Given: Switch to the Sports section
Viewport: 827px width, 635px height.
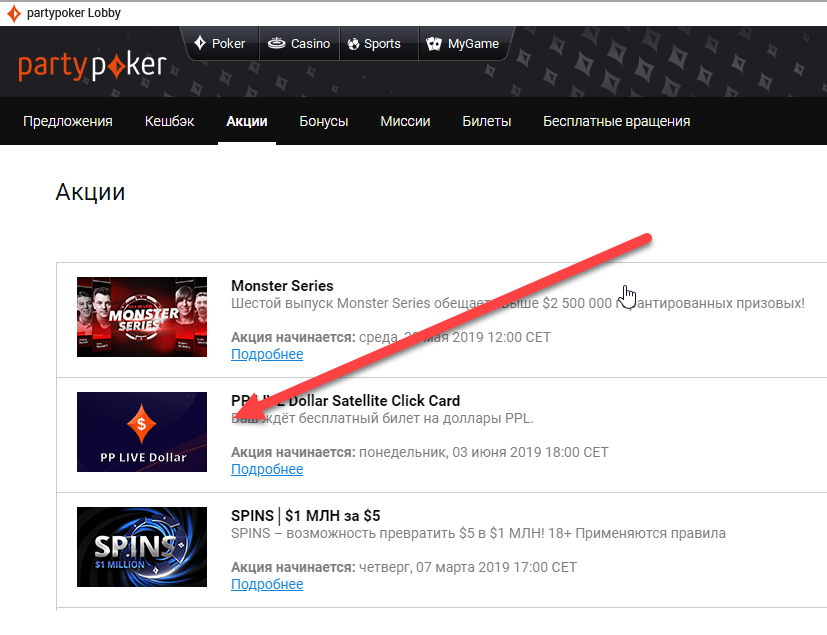Looking at the screenshot, I should click(379, 43).
